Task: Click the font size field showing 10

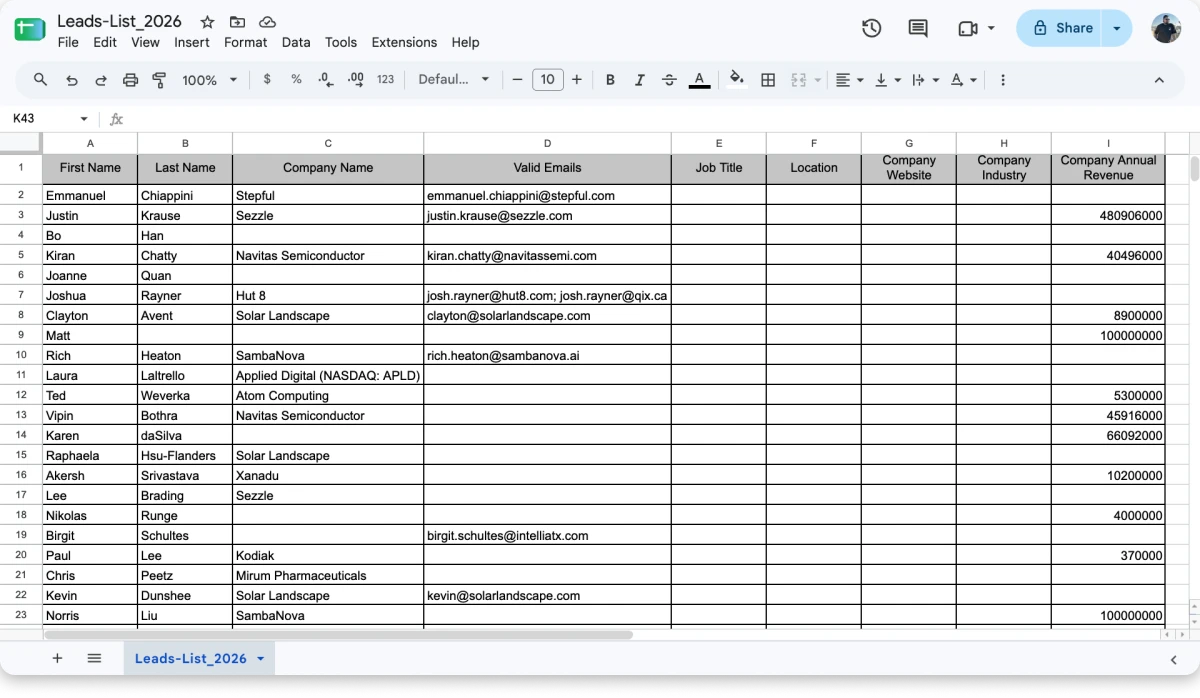Action: 547,80
